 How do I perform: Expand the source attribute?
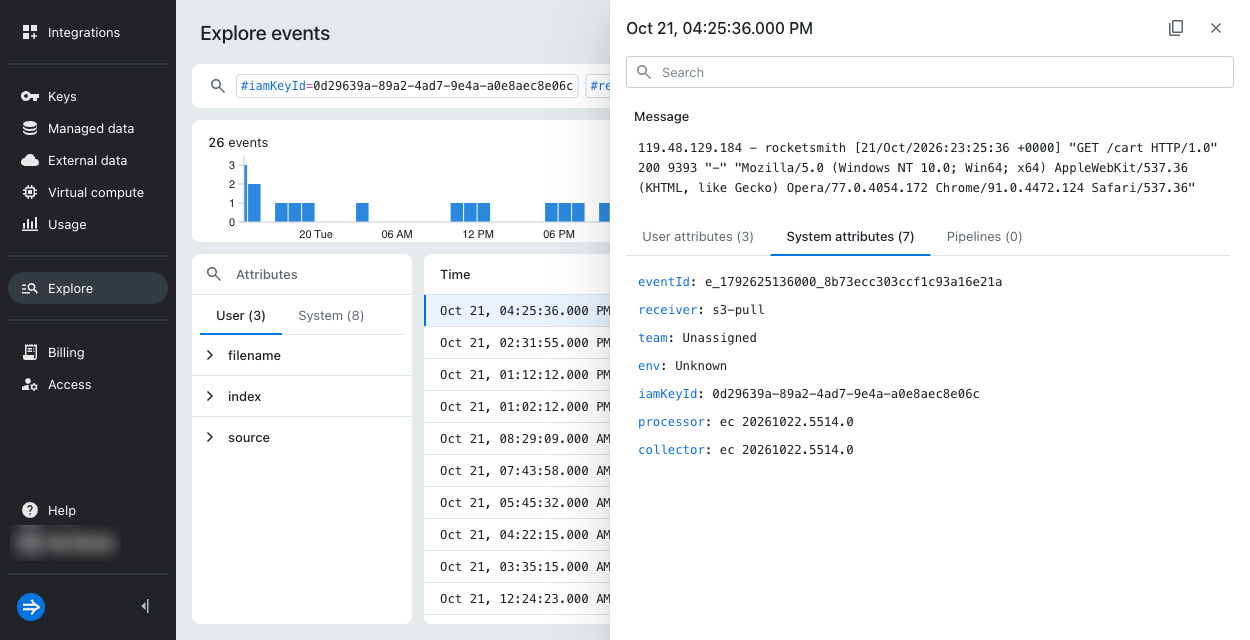pos(210,437)
